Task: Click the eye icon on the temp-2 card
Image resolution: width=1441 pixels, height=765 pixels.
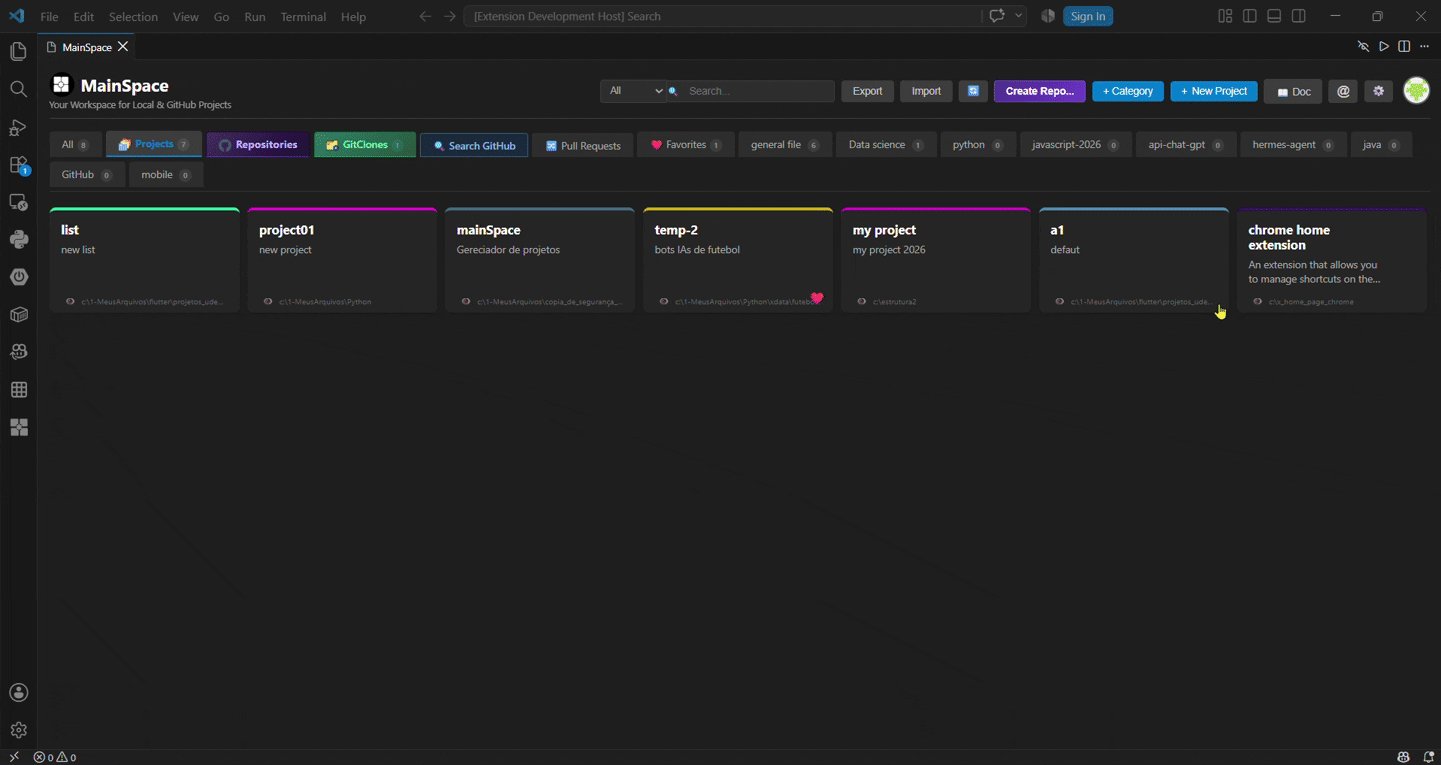Action: click(x=664, y=301)
